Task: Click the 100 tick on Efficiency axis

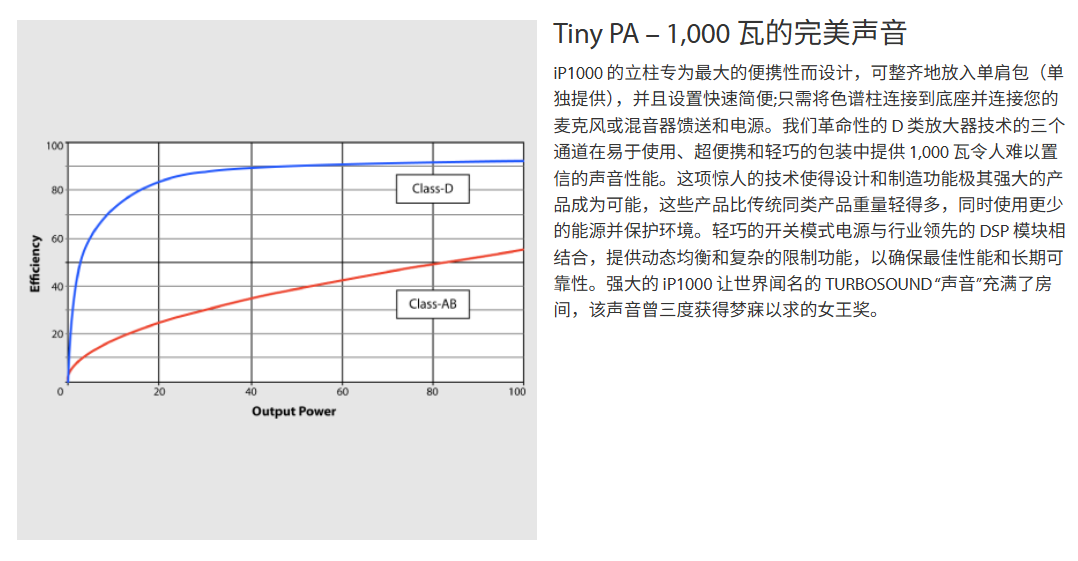Action: click(55, 146)
